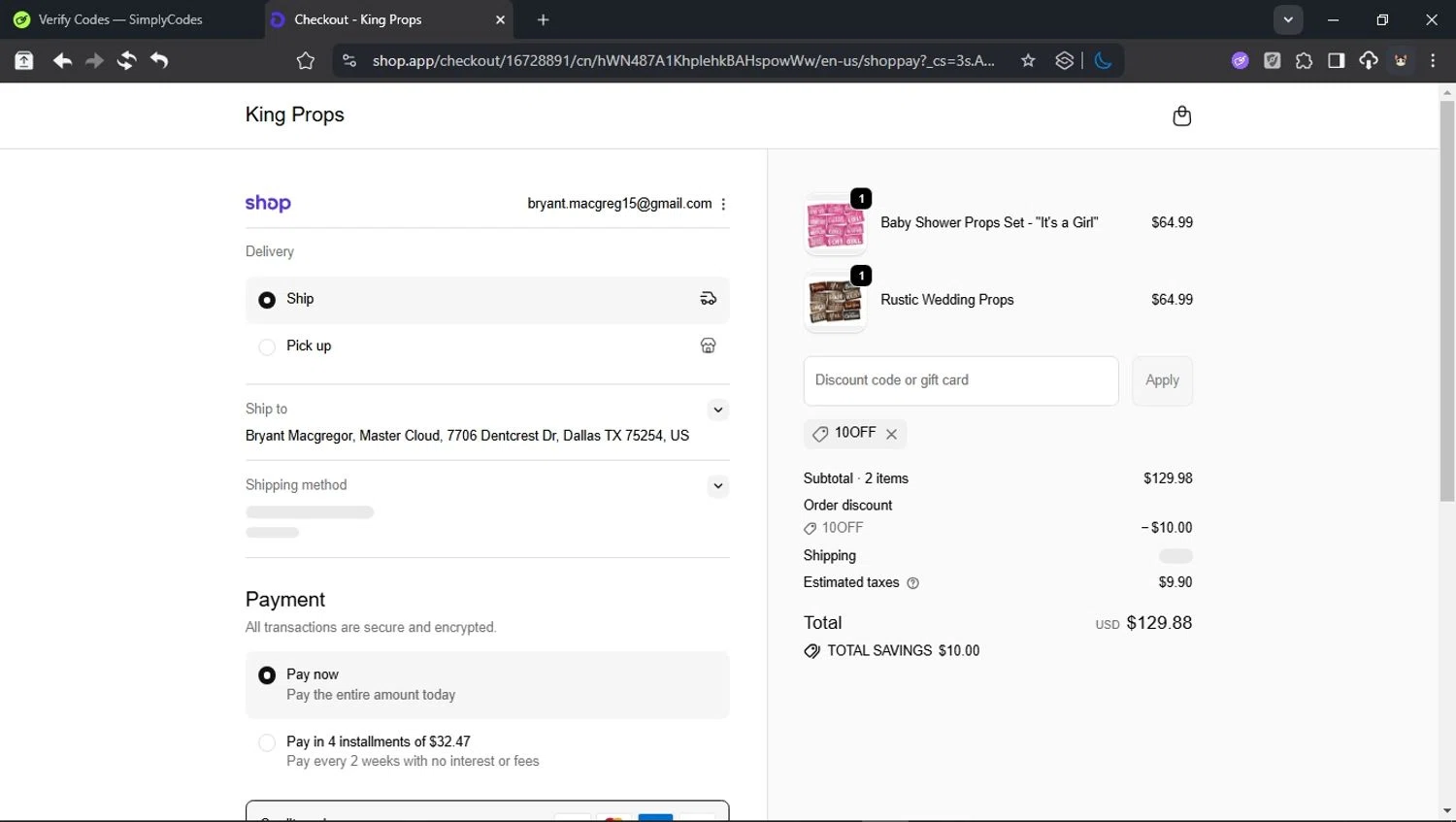Click the undo arrow in browser toolbar
Image resolution: width=1456 pixels, height=822 pixels.
(159, 61)
